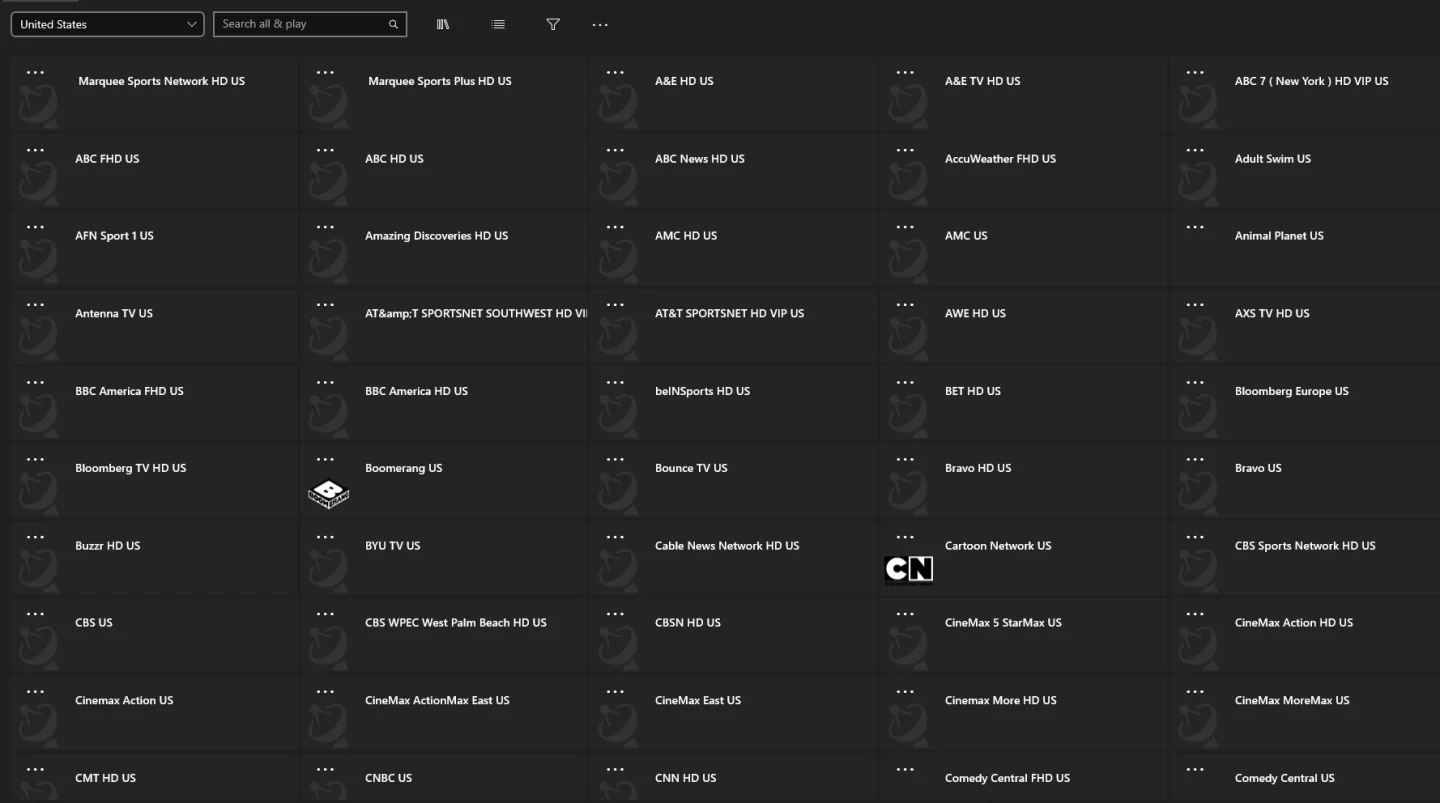Viewport: 1440px width, 803px height.
Task: Select the satellite dish thumbnail of Bravo US
Action: pos(1198,491)
